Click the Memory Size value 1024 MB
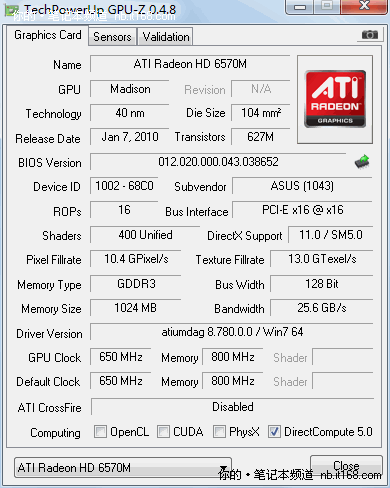The height and width of the screenshot is (488, 390). [136, 308]
